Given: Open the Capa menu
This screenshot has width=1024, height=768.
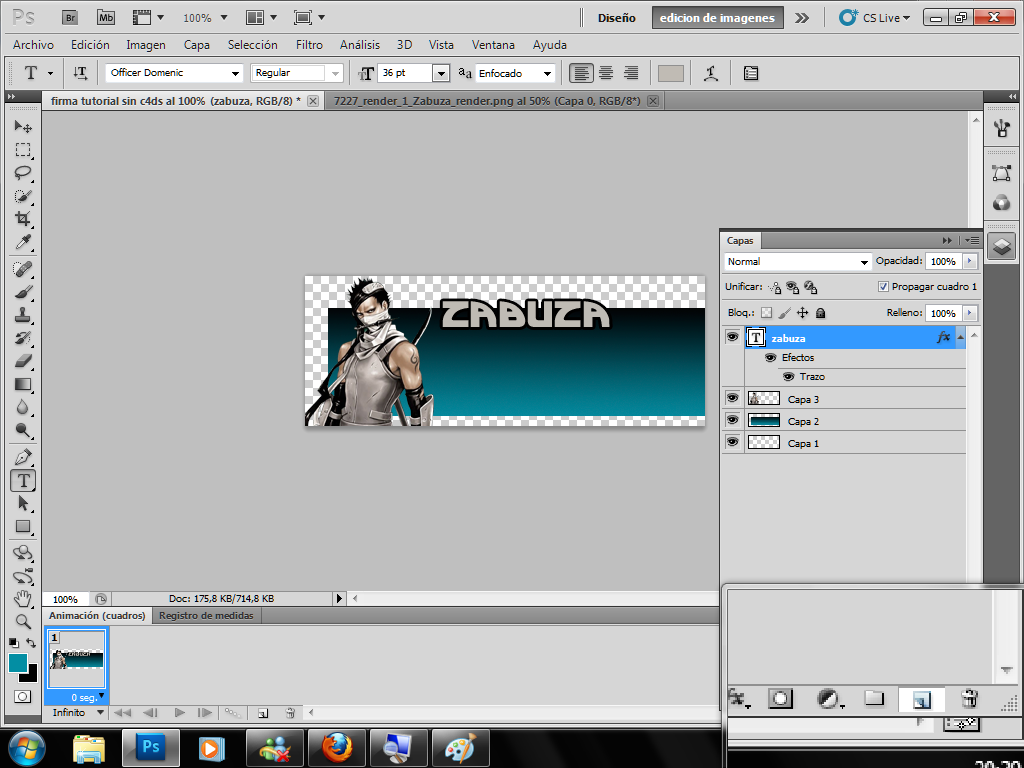Looking at the screenshot, I should click(197, 44).
